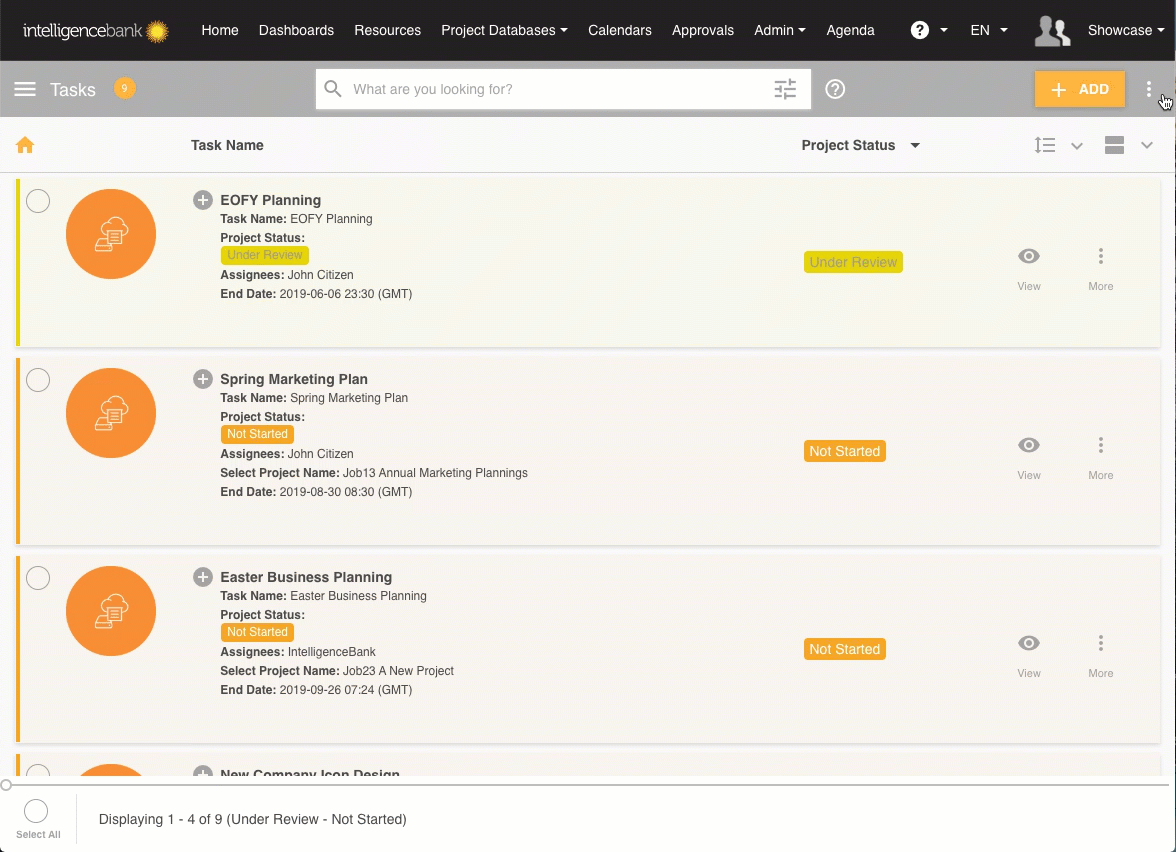This screenshot has height=852, width=1176.
Task: Open Agenda from navigation
Action: pyautogui.click(x=850, y=30)
